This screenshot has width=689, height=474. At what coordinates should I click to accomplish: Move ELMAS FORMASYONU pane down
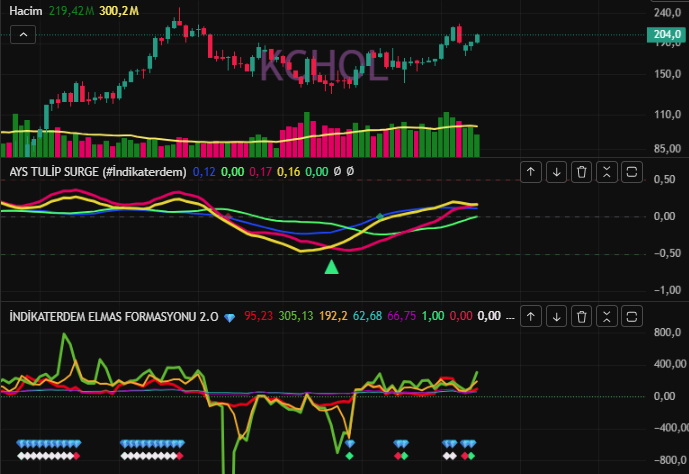pos(556,316)
